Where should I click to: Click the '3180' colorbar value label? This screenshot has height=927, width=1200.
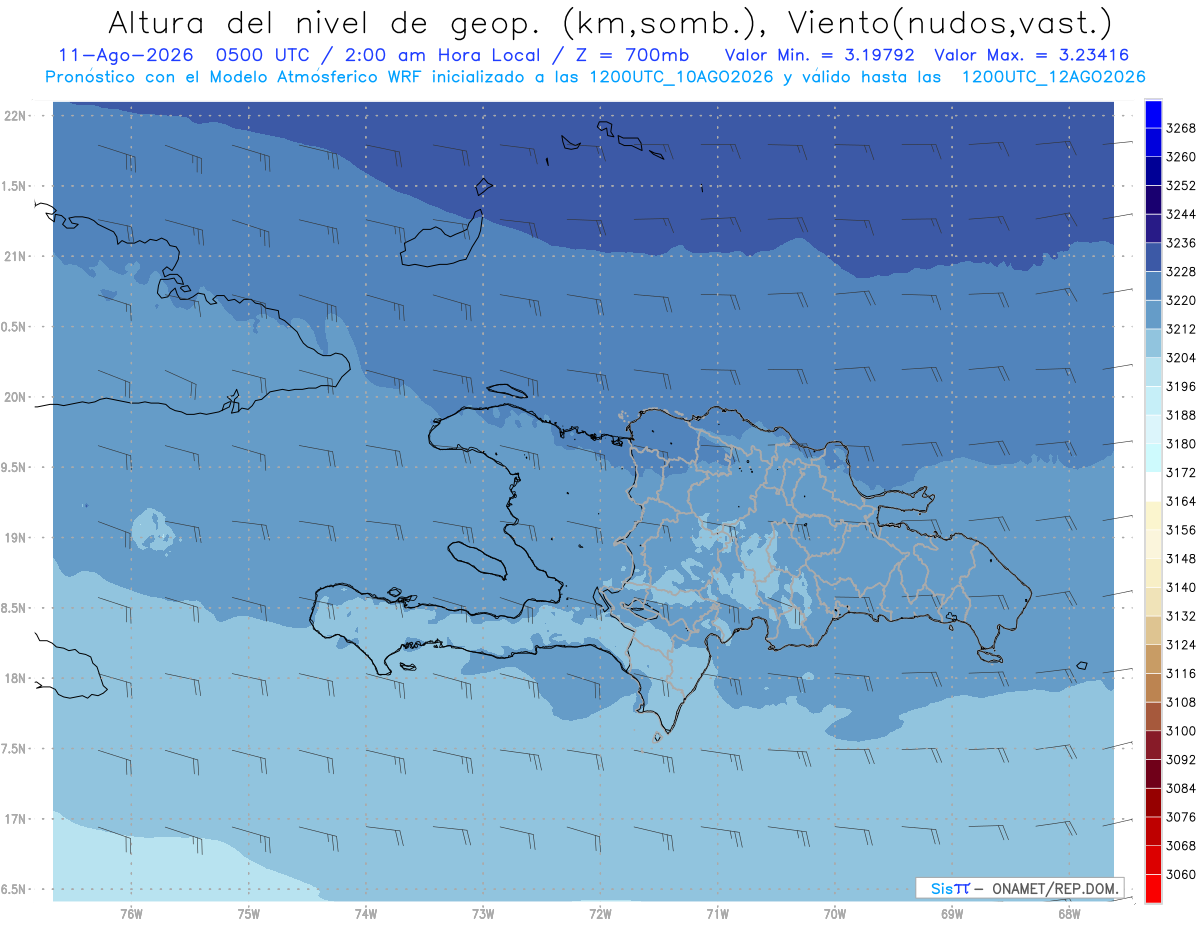tap(1181, 444)
